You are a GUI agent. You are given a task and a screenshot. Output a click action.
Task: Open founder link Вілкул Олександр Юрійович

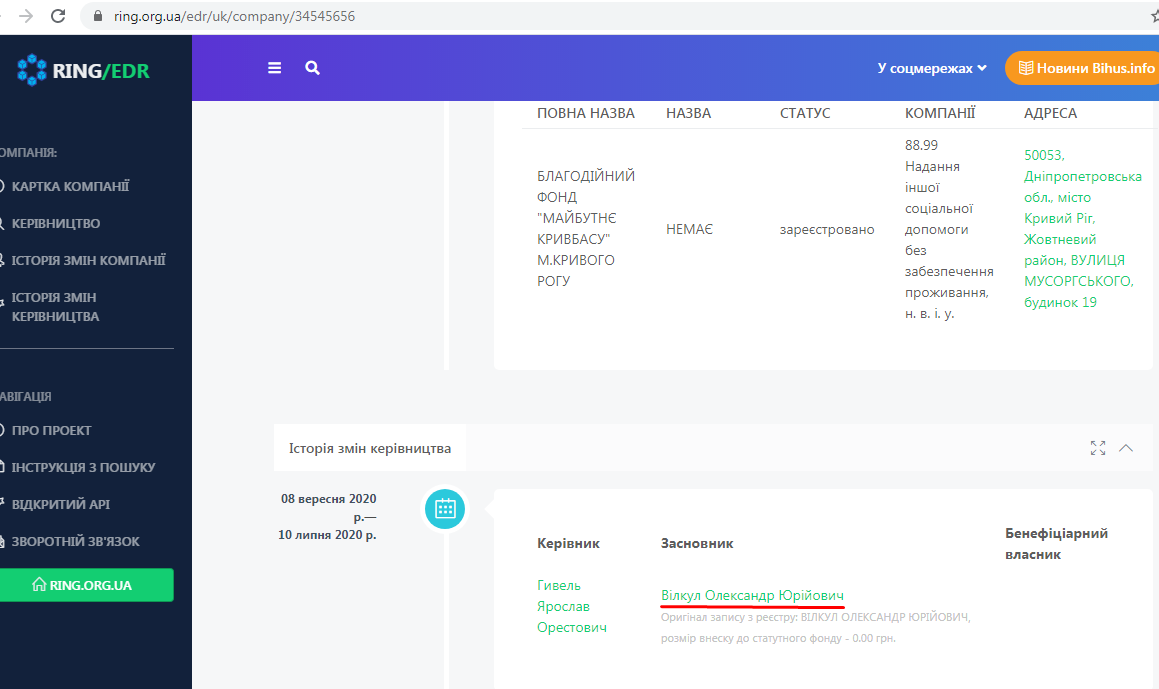coord(752,595)
